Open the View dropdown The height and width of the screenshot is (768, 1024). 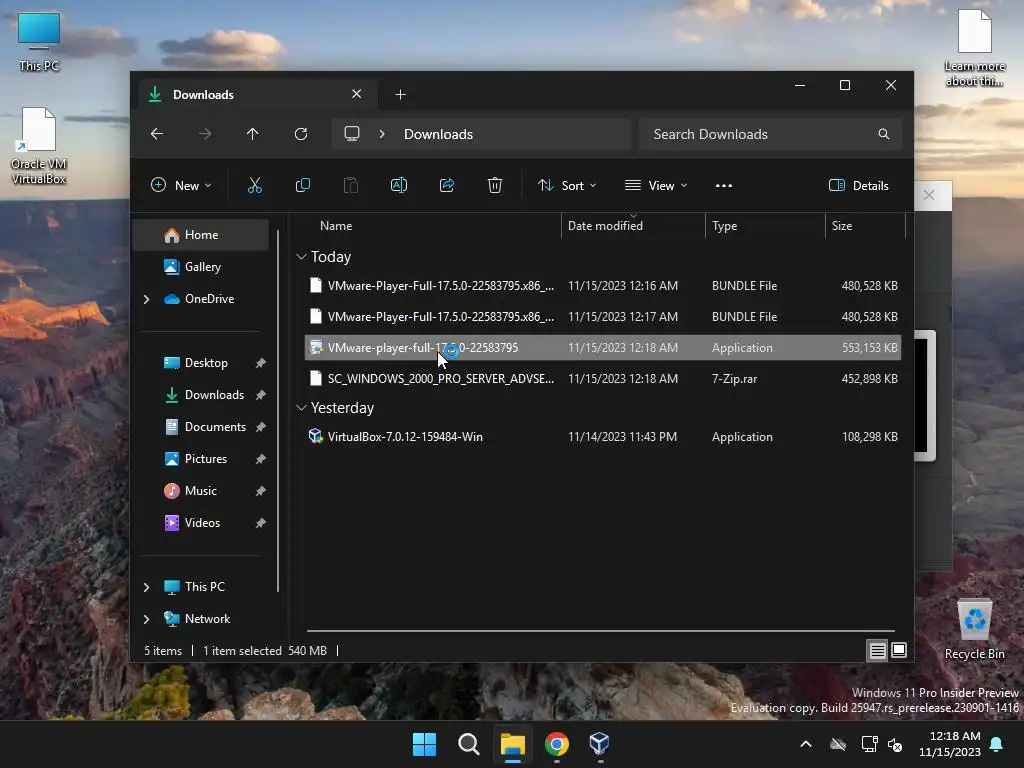click(656, 185)
